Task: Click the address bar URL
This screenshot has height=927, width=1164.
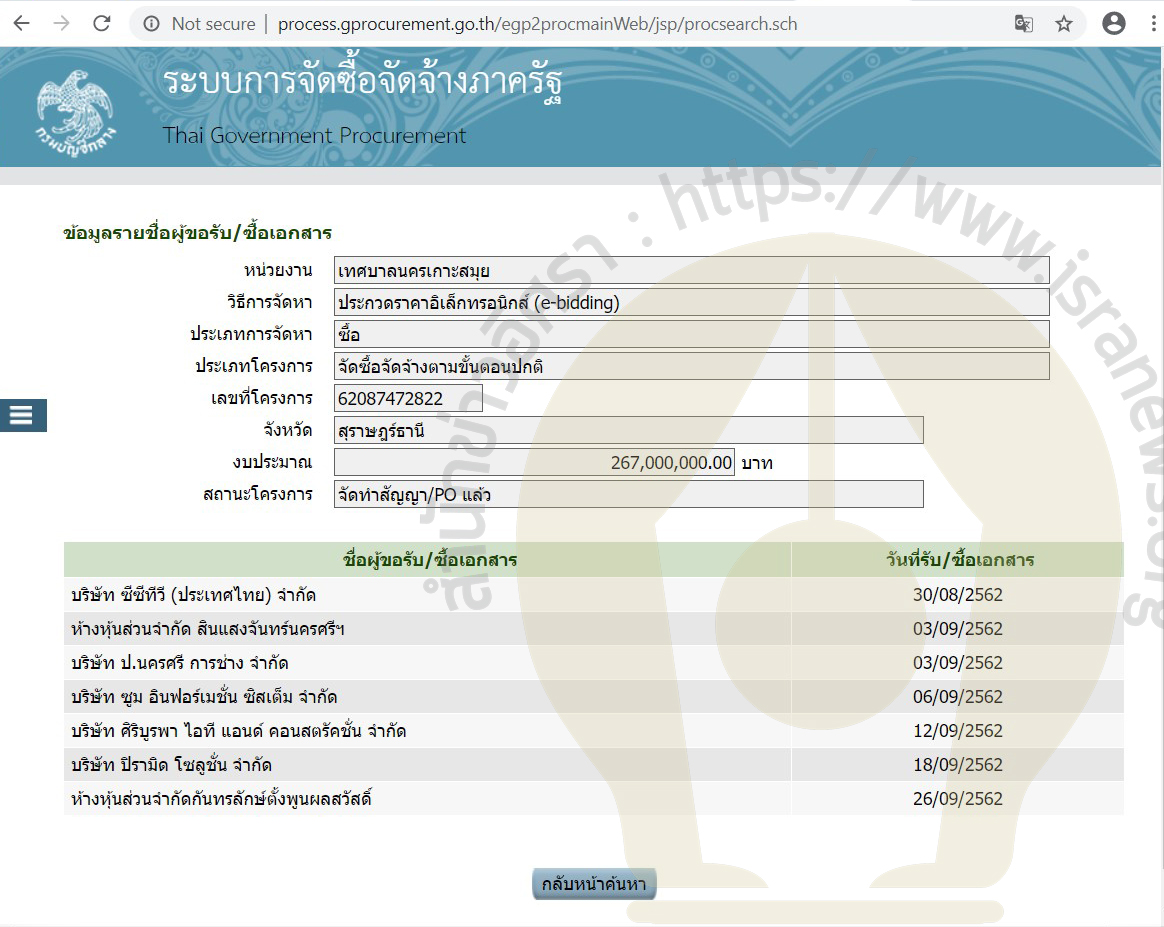Action: click(537, 24)
